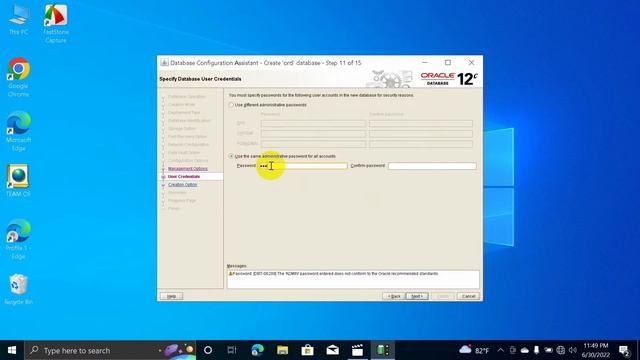Click the Help button
The width and height of the screenshot is (640, 360).
(171, 296)
